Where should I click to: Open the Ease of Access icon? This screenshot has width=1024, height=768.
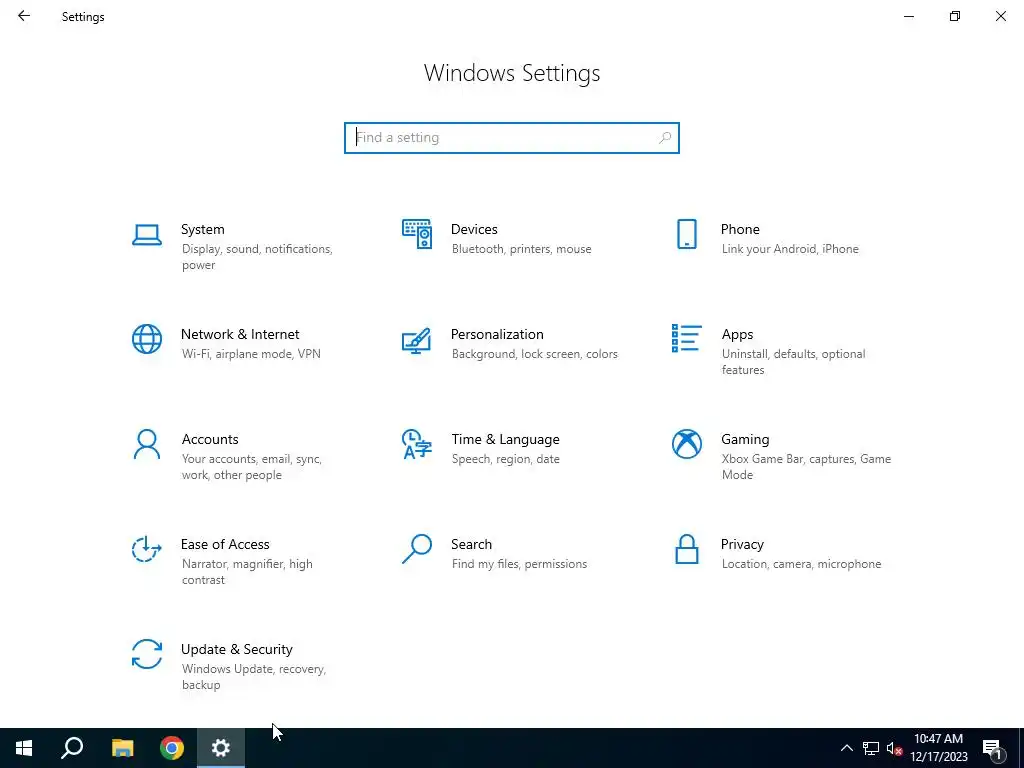click(147, 549)
